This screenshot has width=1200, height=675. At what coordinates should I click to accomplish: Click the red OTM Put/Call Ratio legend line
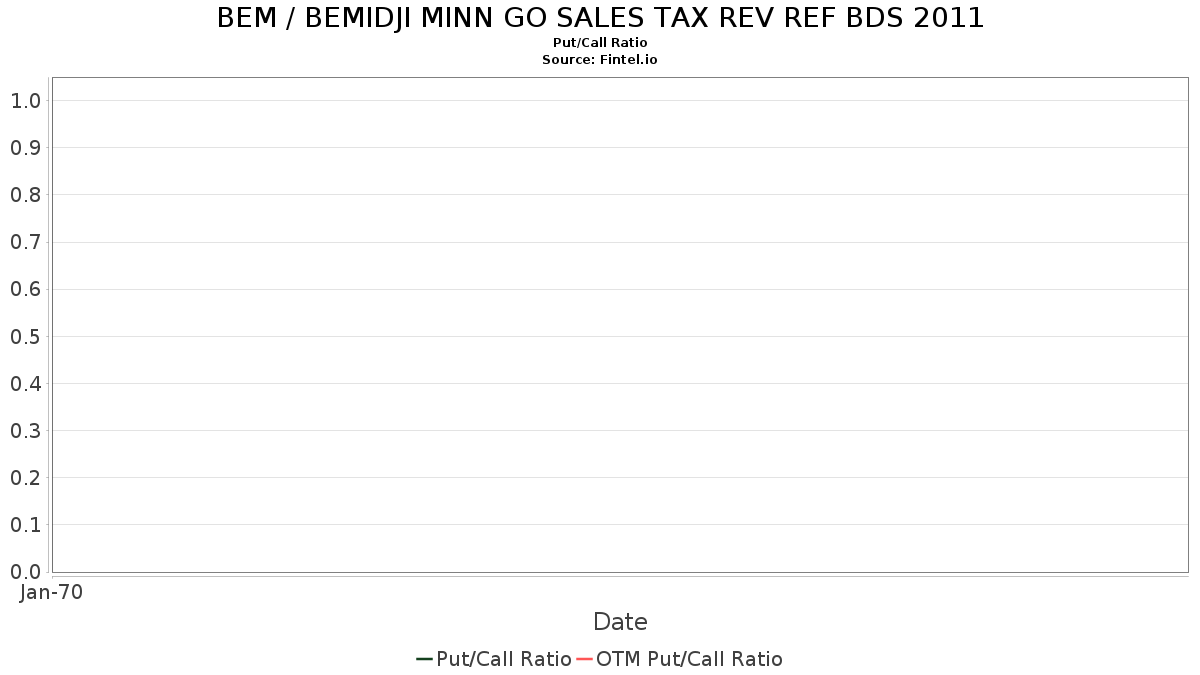(x=585, y=659)
